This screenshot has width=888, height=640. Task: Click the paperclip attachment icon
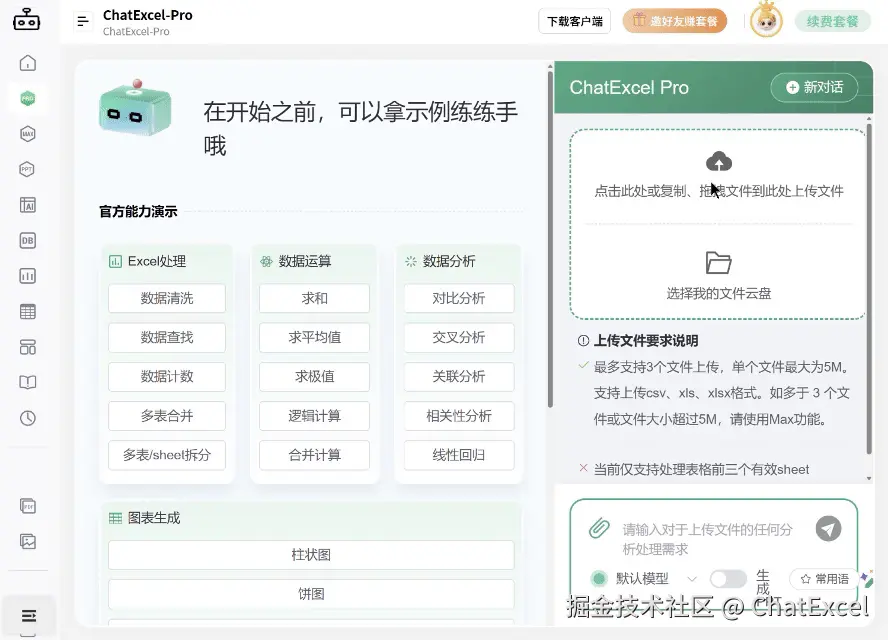pos(599,528)
